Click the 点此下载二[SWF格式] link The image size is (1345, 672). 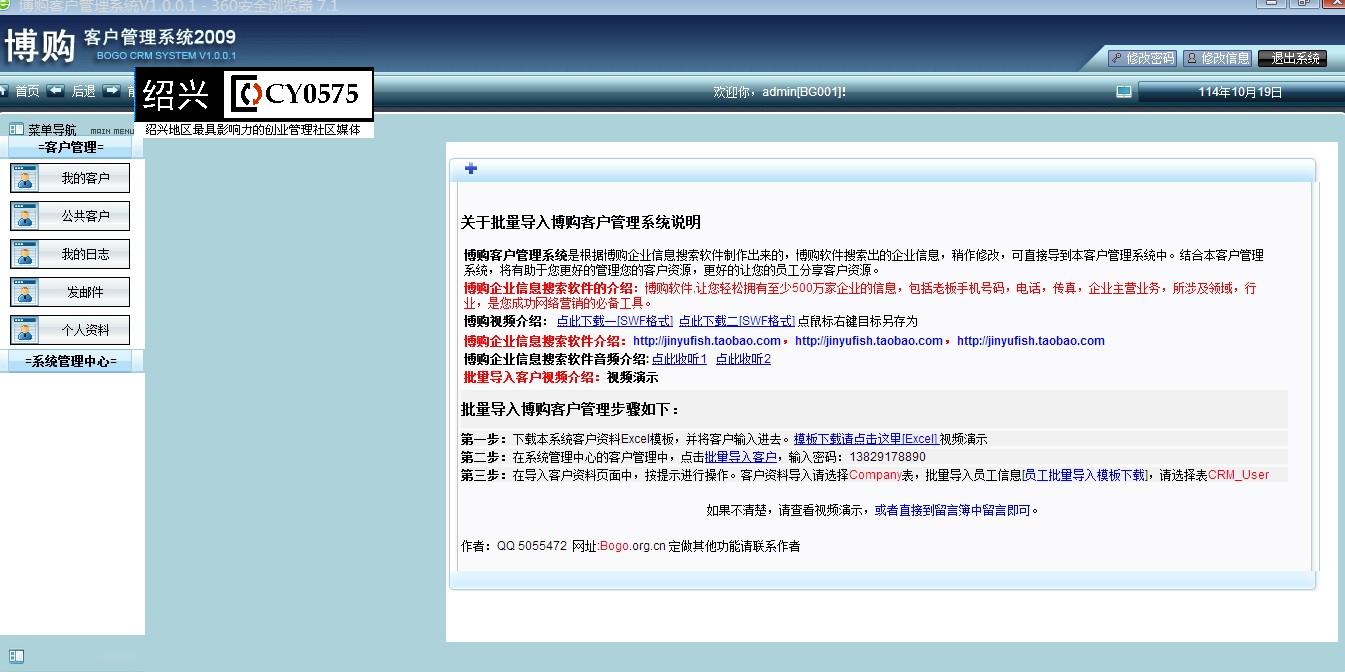(737, 321)
